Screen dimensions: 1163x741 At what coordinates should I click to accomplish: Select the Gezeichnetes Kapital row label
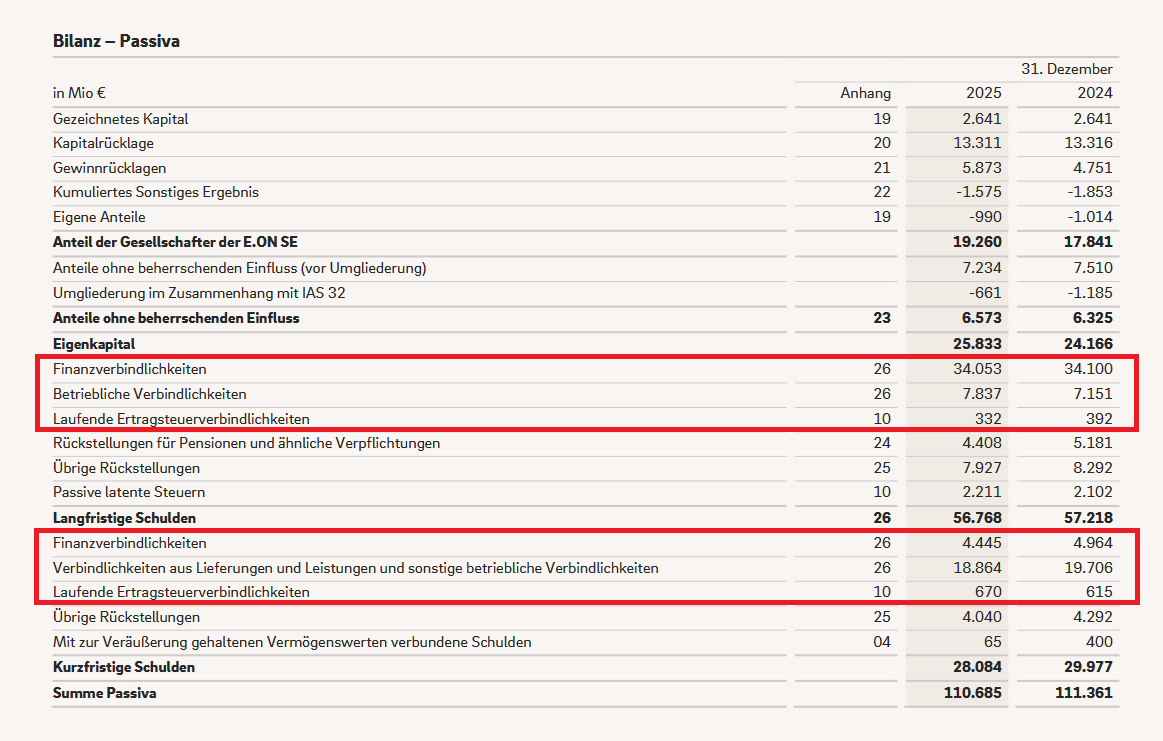click(120, 119)
